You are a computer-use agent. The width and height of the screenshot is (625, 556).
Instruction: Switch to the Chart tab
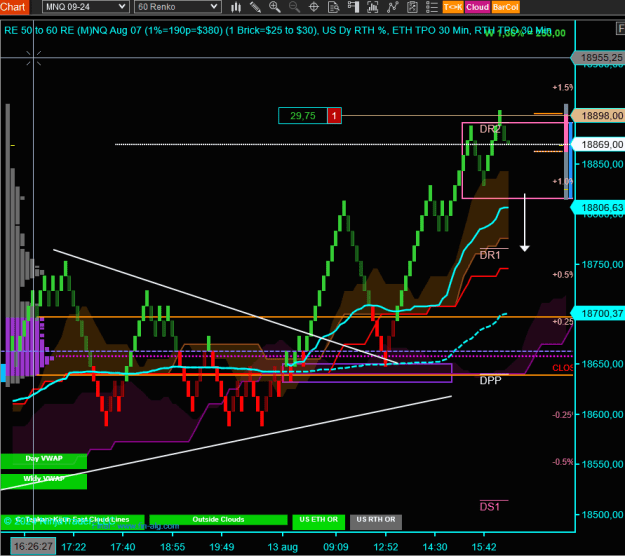click(14, 7)
